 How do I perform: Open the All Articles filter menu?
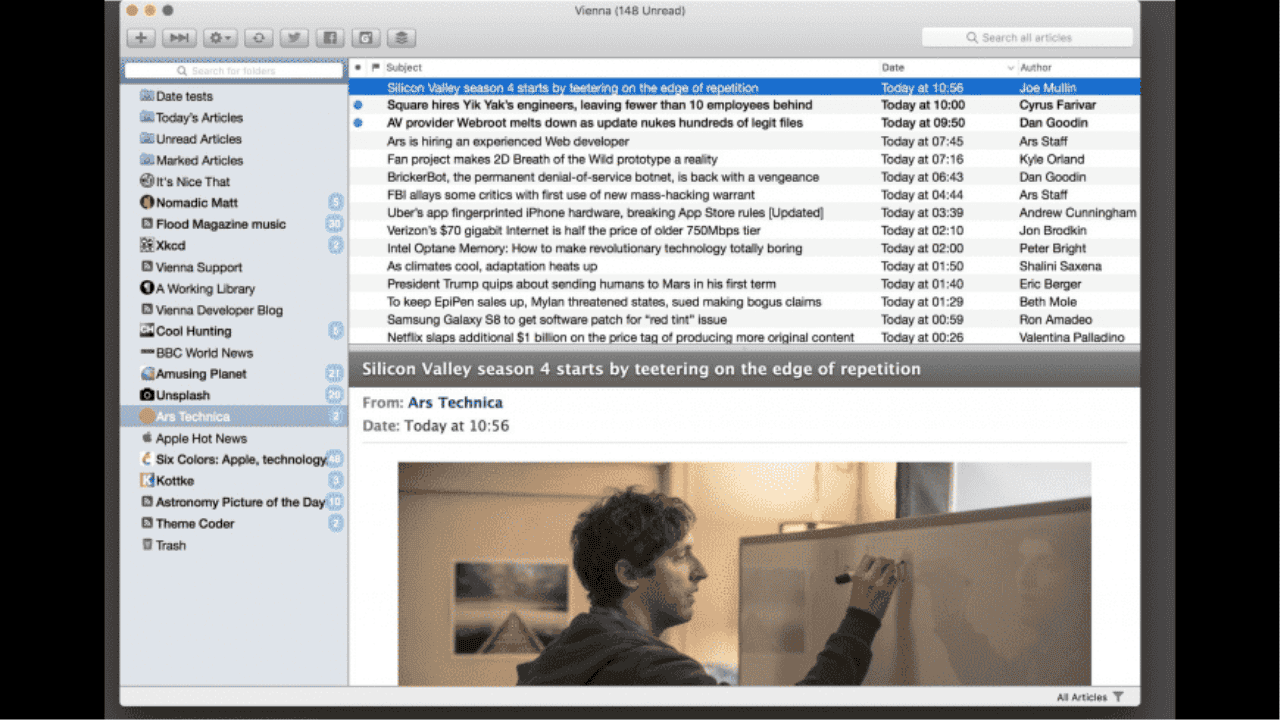(x=1090, y=697)
